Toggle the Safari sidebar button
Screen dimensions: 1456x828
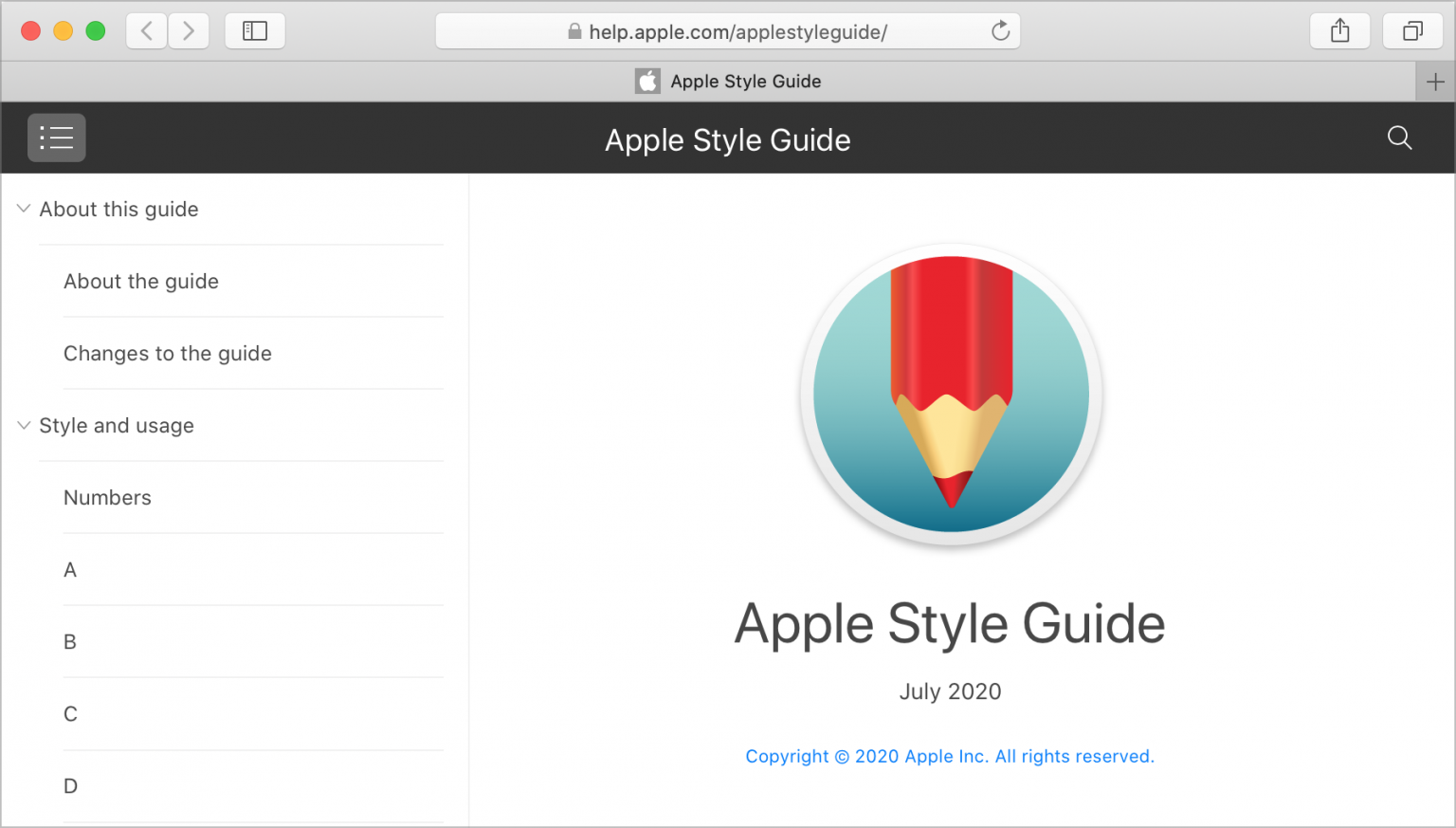(255, 31)
